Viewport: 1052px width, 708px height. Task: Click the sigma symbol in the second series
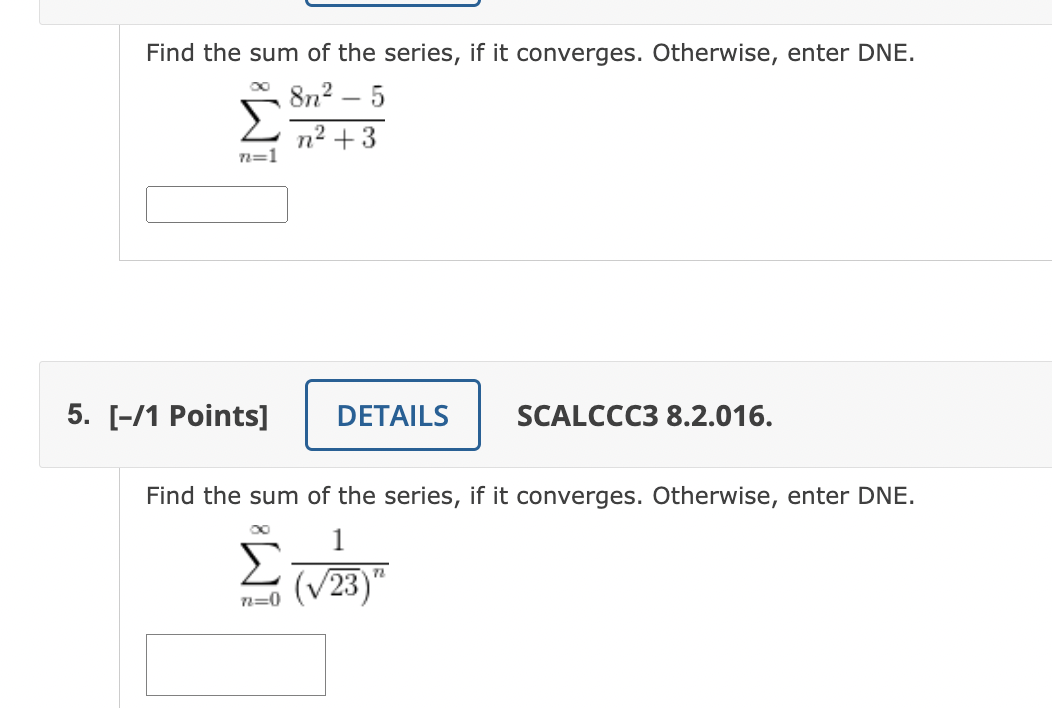coord(258,565)
